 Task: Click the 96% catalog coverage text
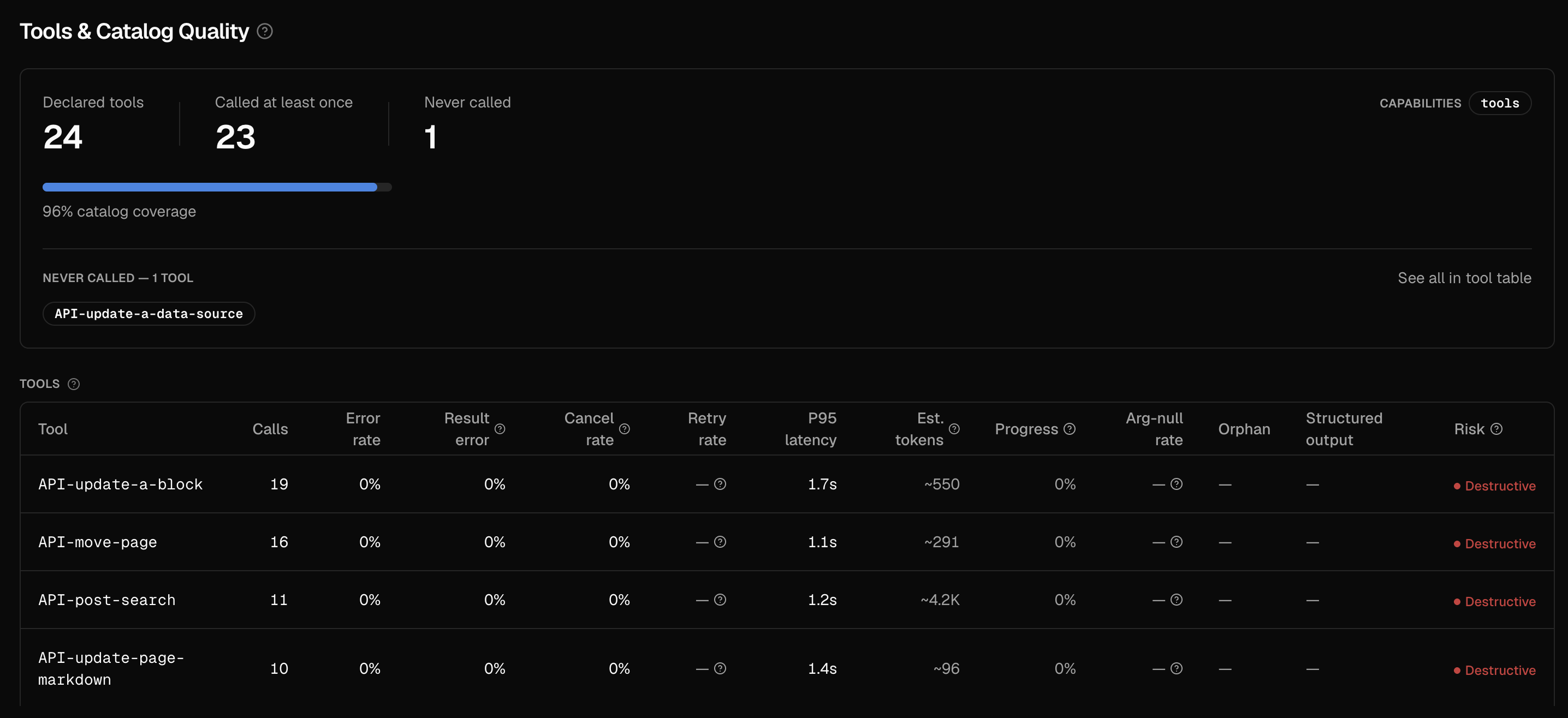coord(120,212)
